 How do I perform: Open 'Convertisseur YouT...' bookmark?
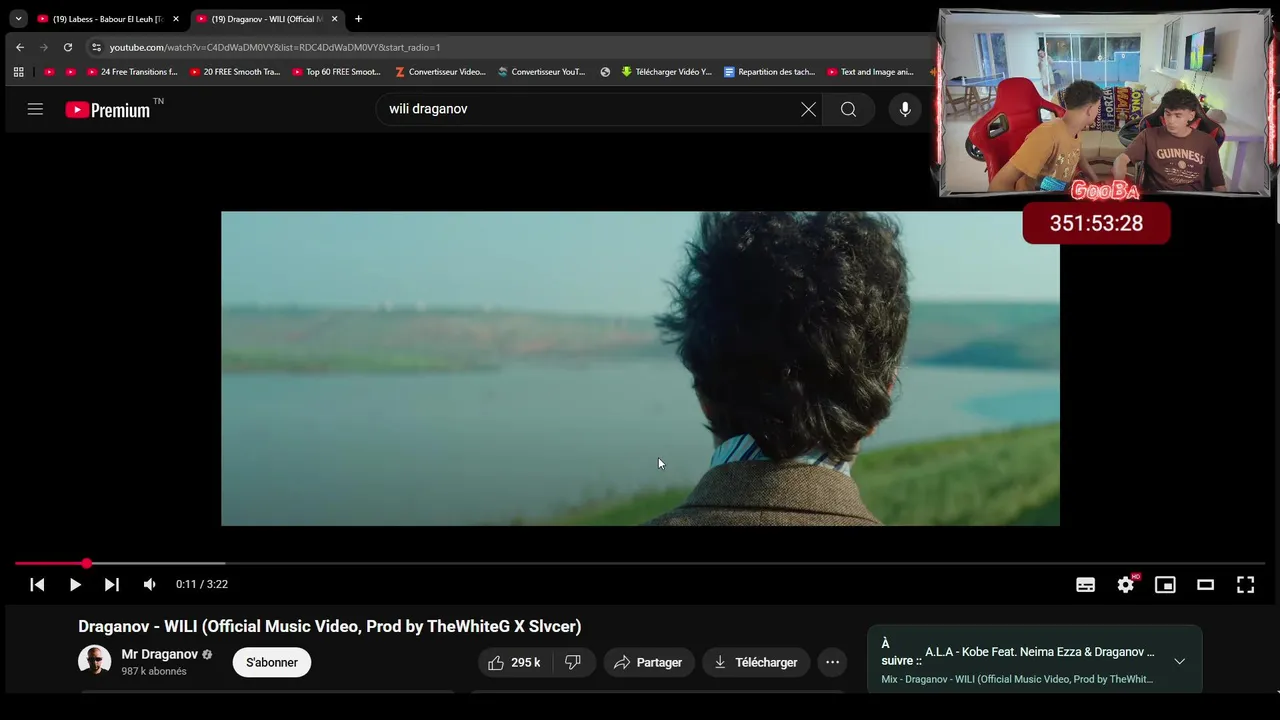(x=542, y=72)
